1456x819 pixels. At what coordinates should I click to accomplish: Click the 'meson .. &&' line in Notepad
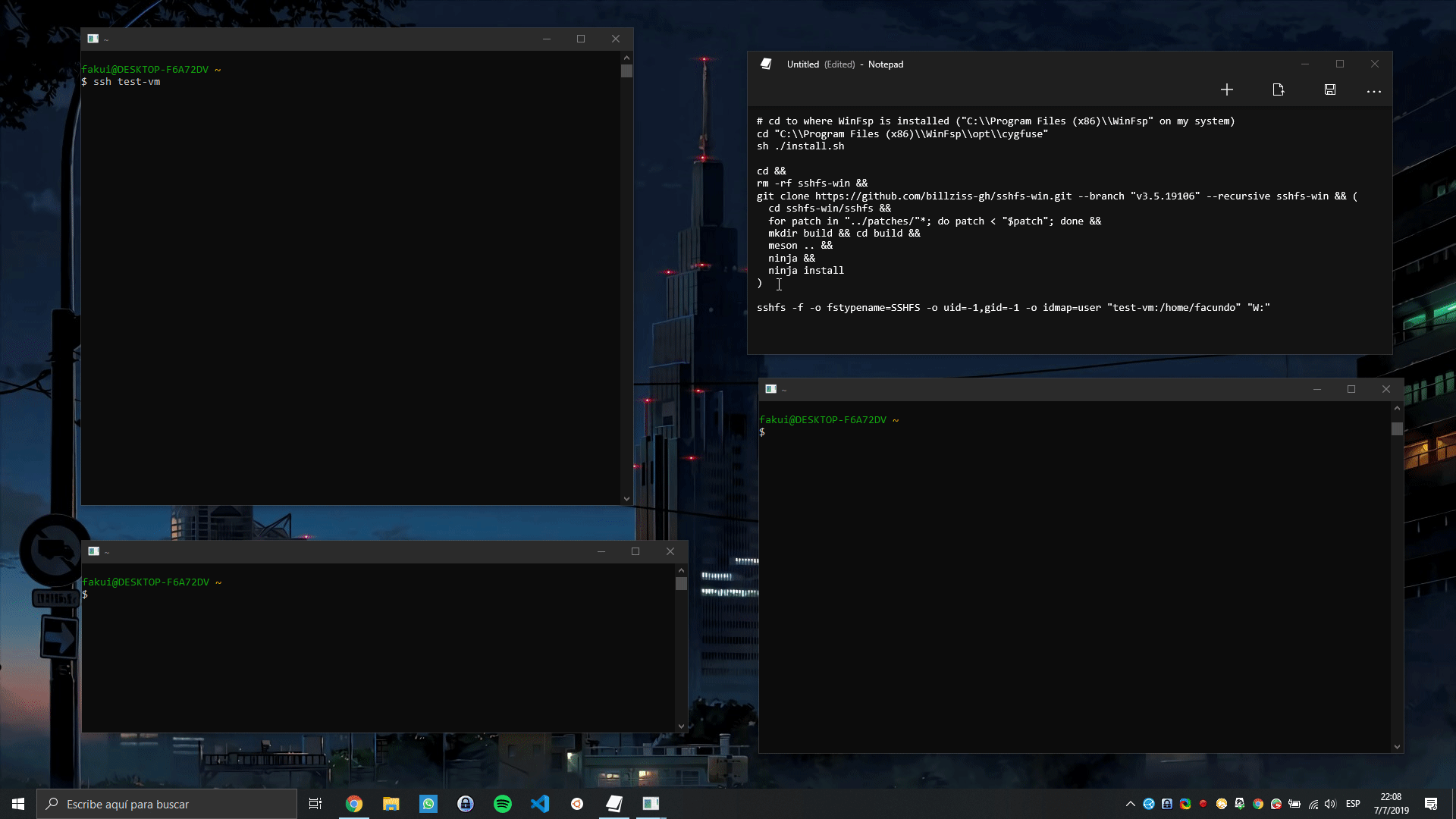(800, 246)
